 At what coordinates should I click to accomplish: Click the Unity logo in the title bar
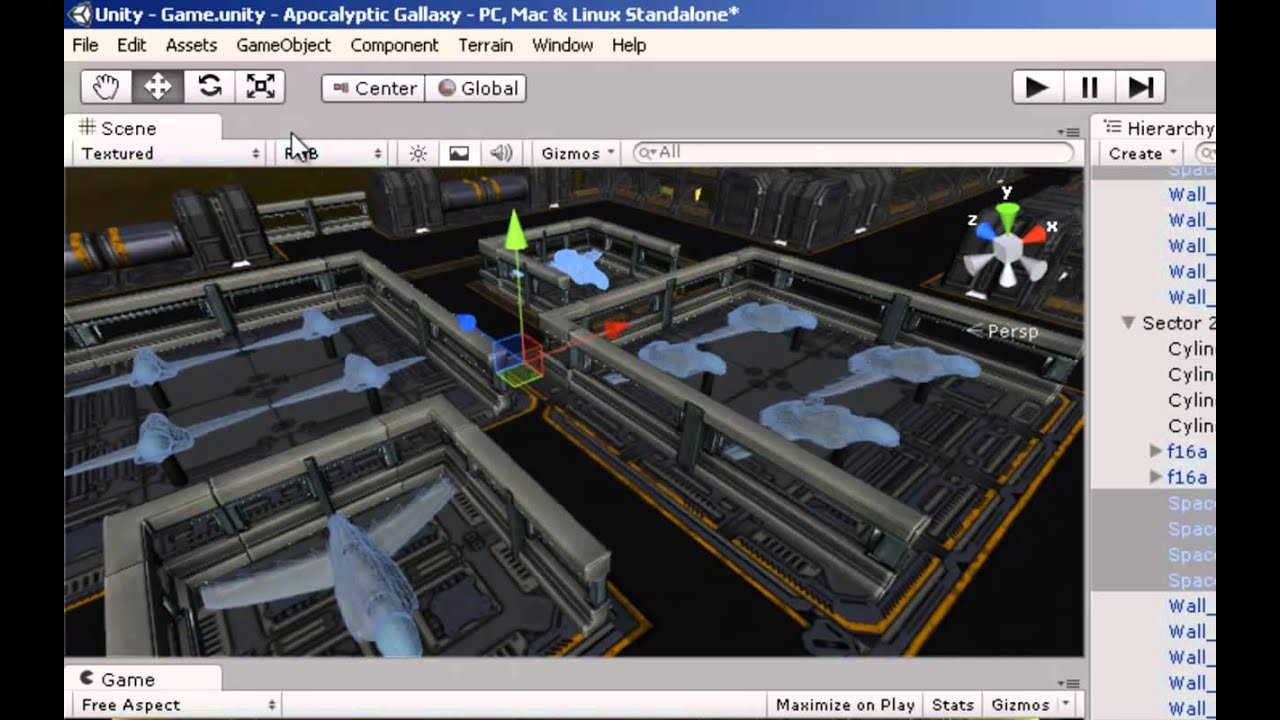click(78, 14)
